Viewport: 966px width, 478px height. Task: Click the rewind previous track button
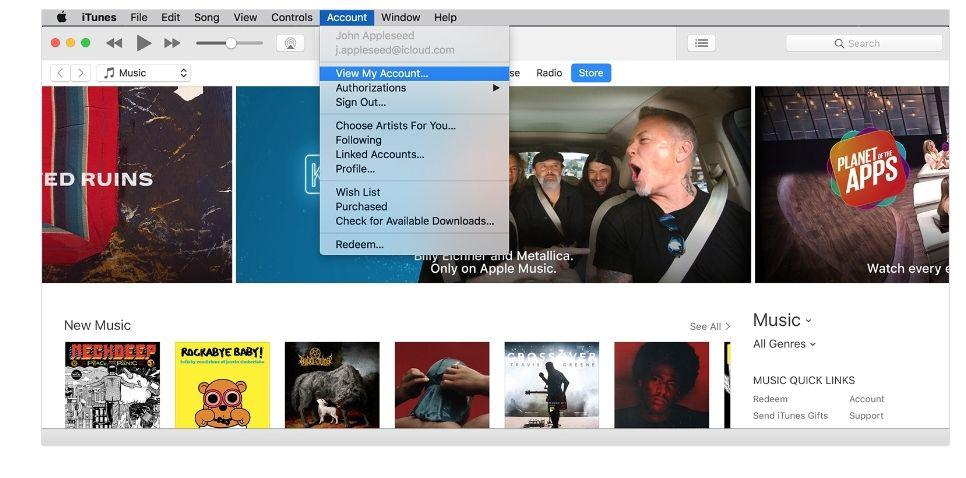click(114, 43)
